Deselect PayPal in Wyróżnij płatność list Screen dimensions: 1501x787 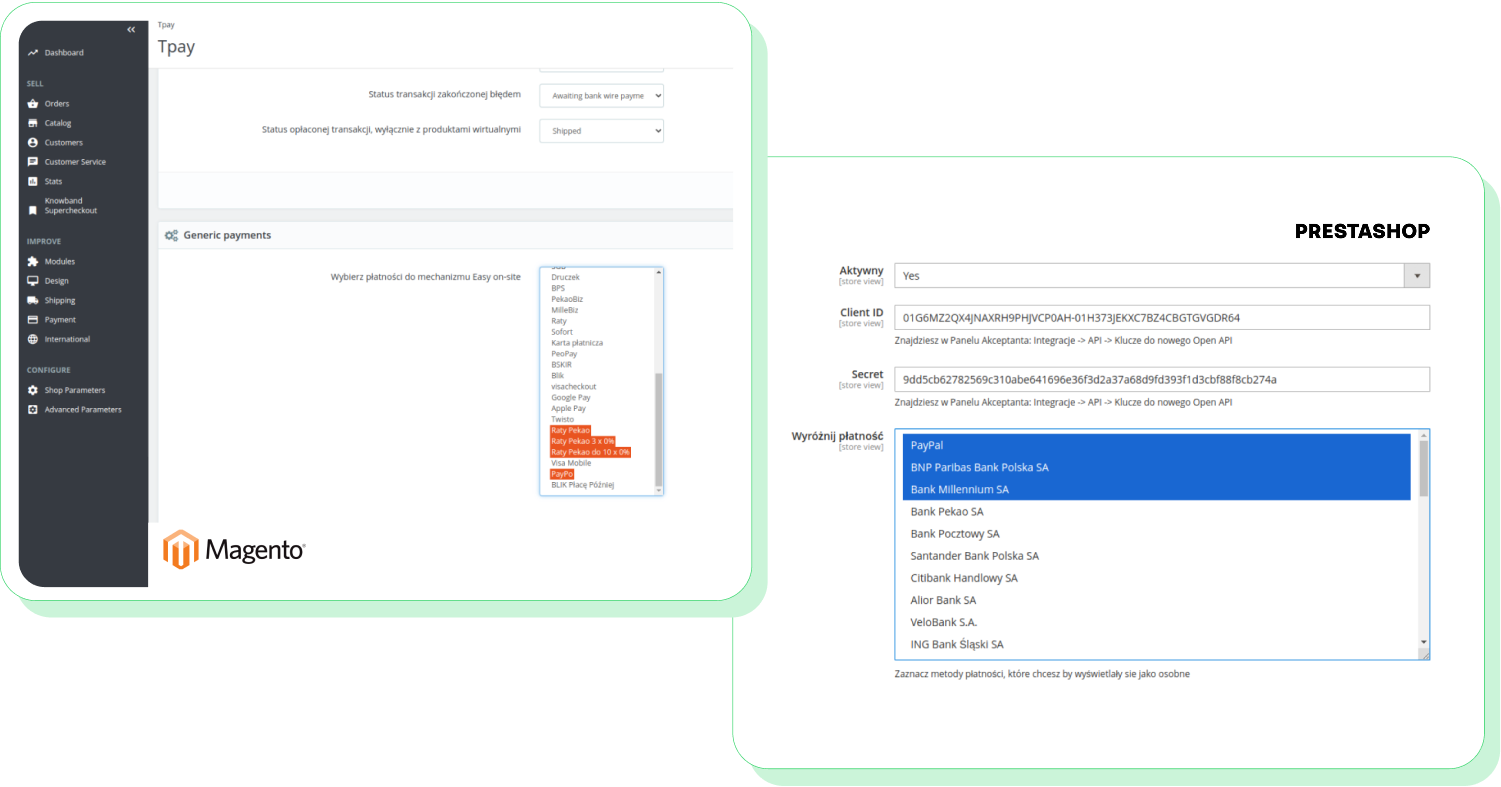927,445
